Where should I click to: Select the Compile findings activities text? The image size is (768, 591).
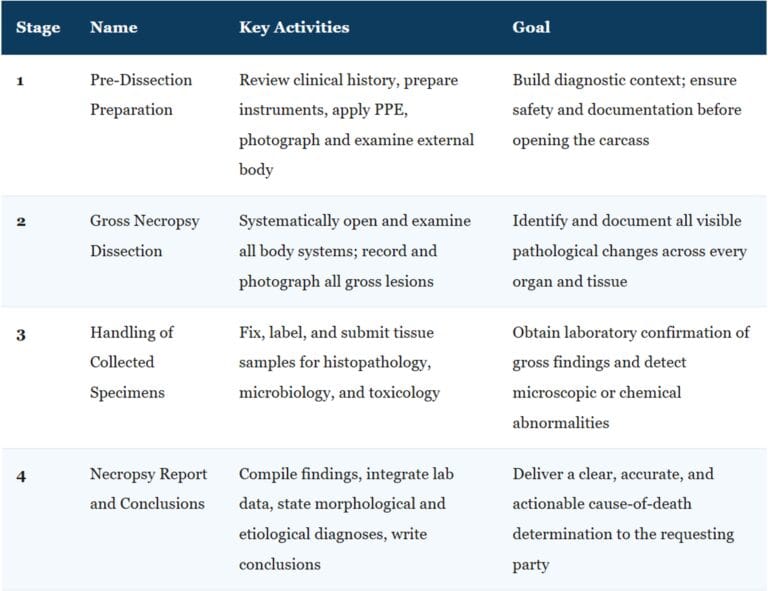click(x=346, y=519)
